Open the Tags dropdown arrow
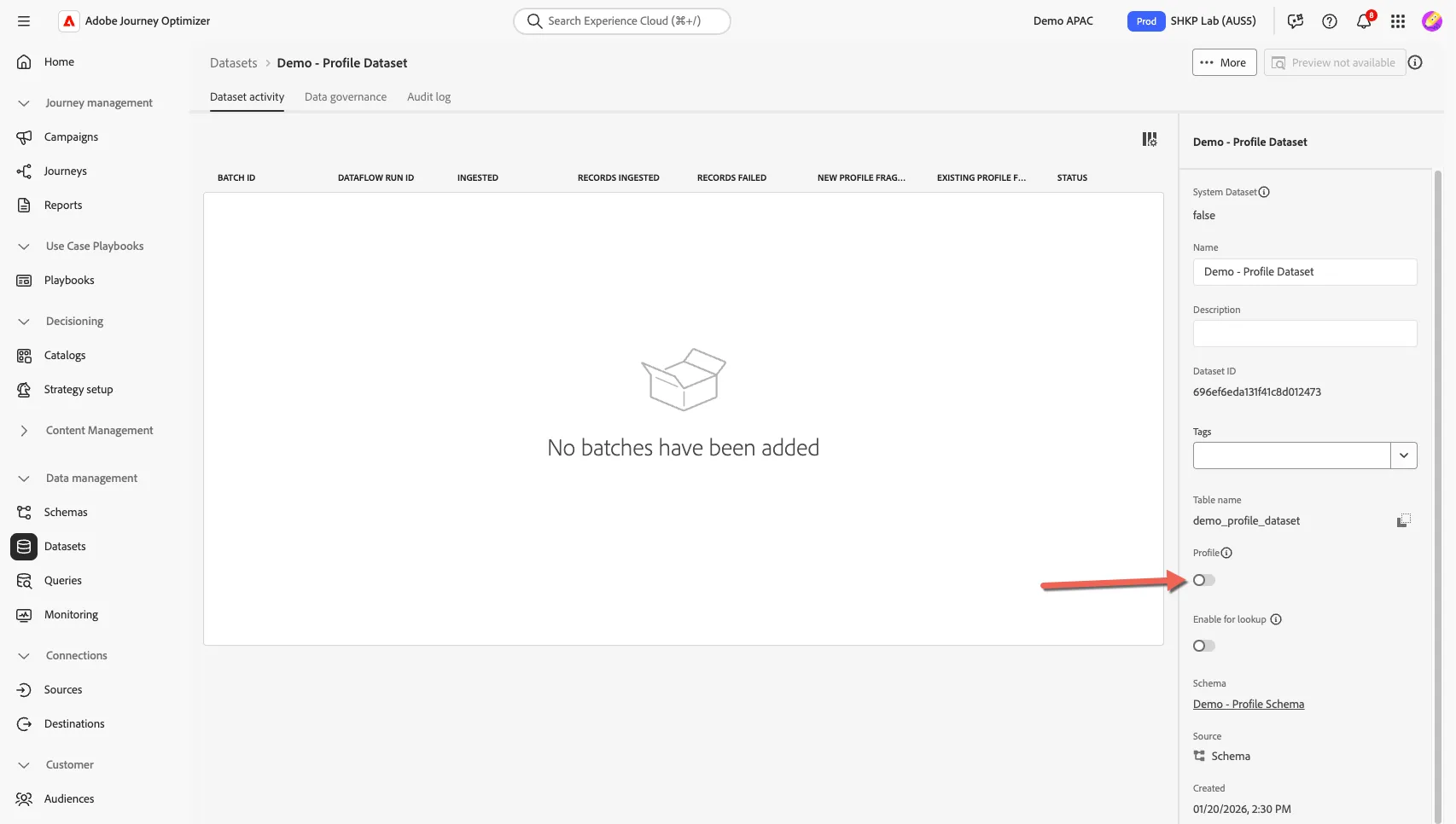The image size is (1456, 824). tap(1404, 456)
